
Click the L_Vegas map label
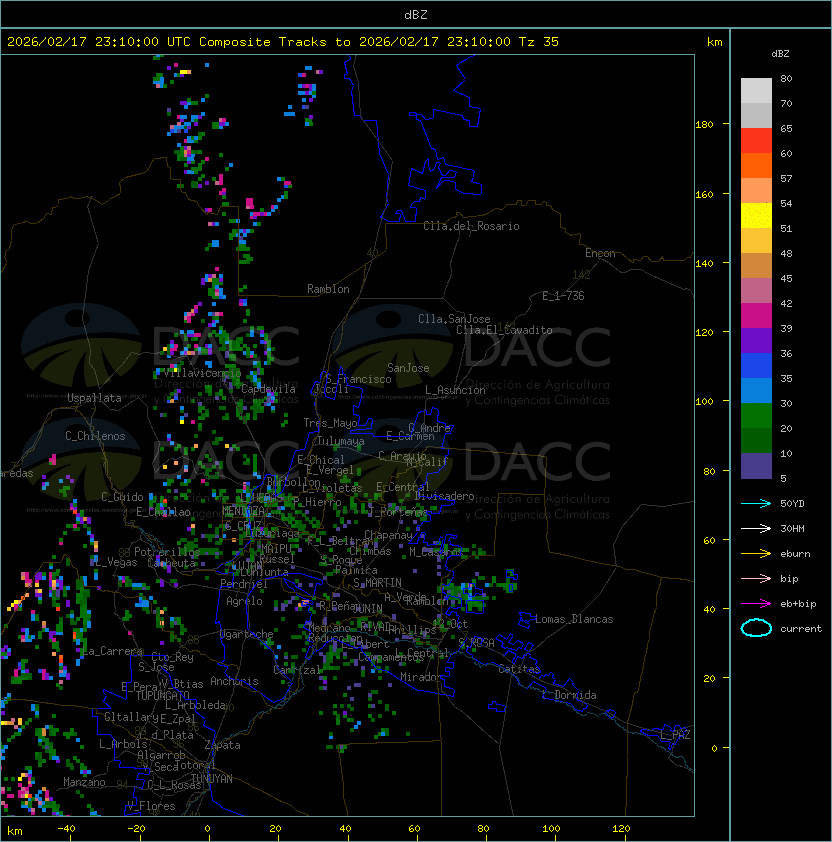pos(116,562)
